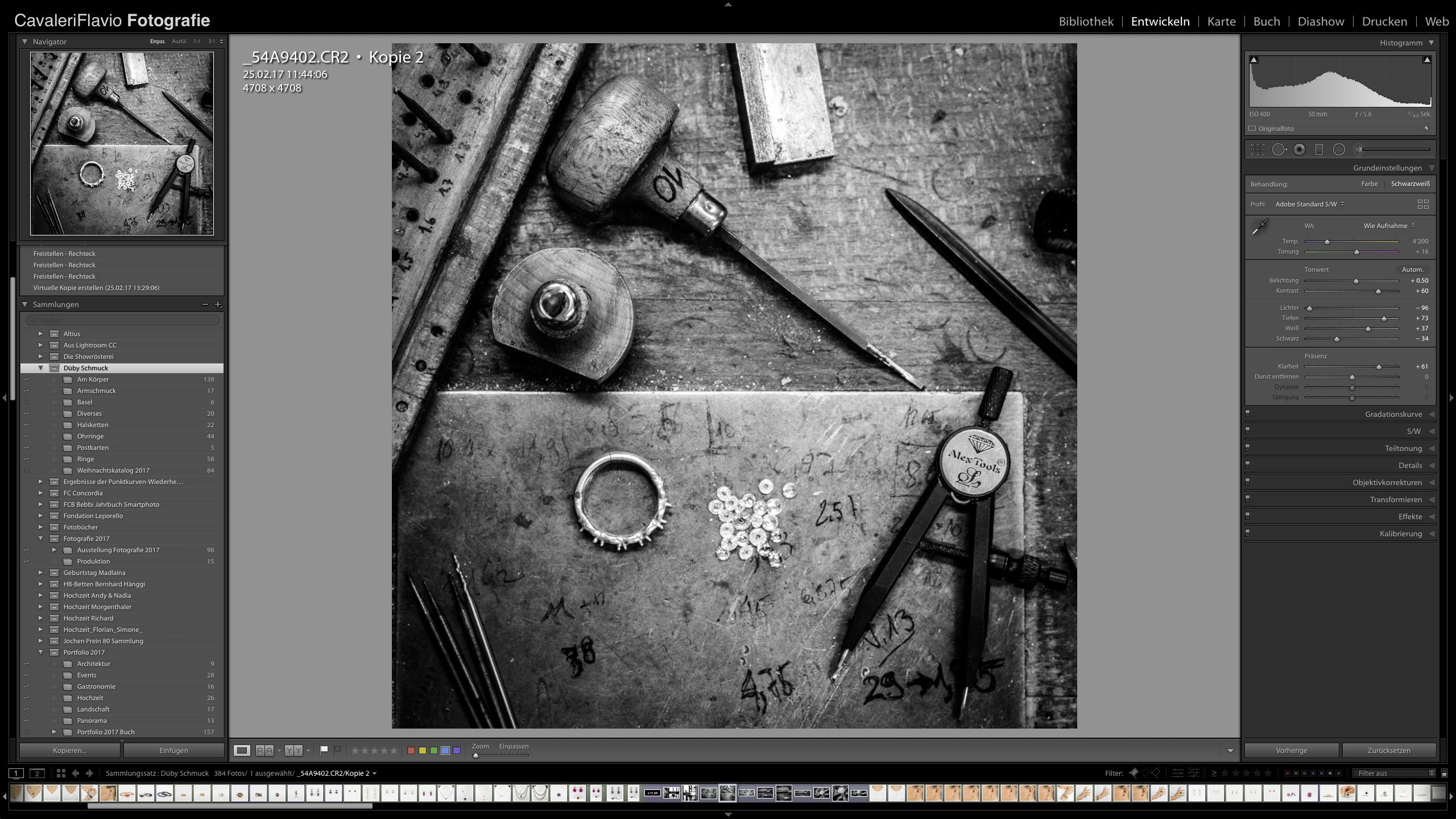Flag photo as picked
Viewport: 1456px width, 819px height.
click(324, 750)
